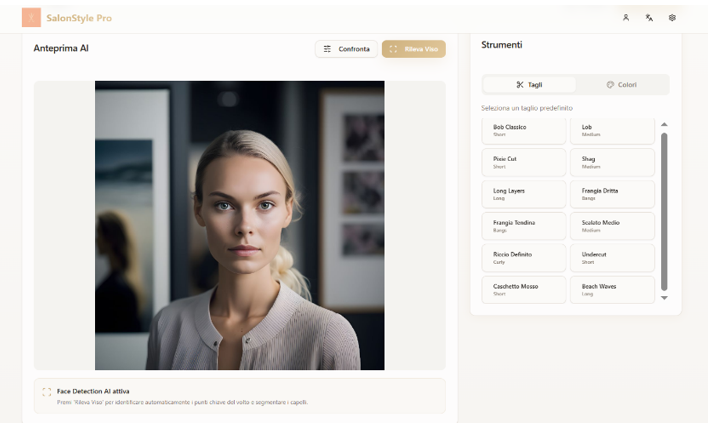Switch to the Colori tab

point(621,85)
